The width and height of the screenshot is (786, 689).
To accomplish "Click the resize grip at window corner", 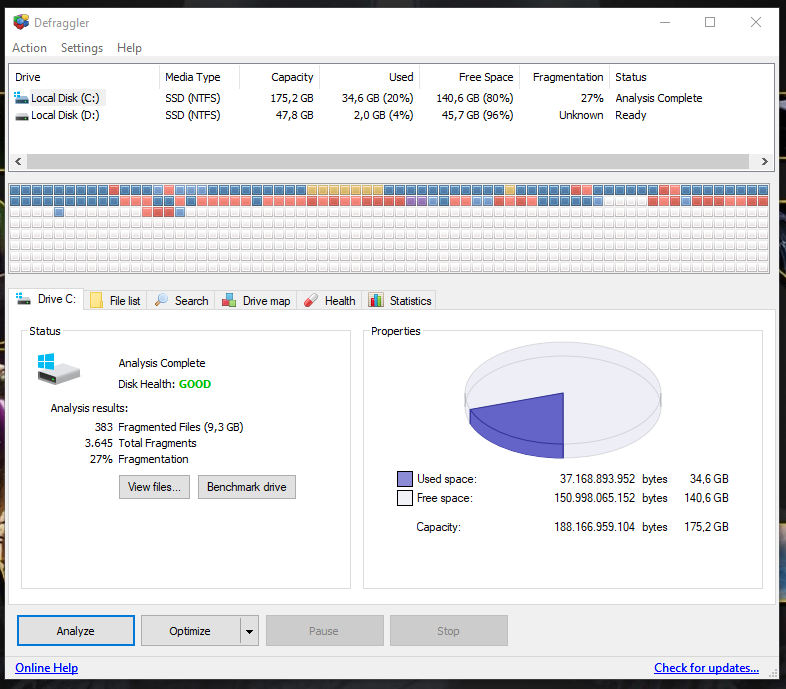I will click(x=773, y=673).
